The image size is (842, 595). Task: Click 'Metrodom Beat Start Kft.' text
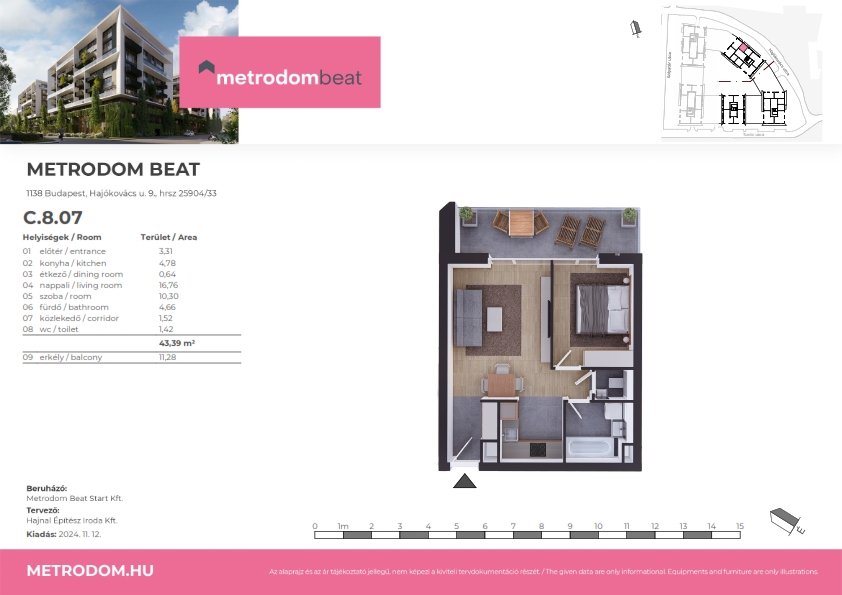point(75,498)
